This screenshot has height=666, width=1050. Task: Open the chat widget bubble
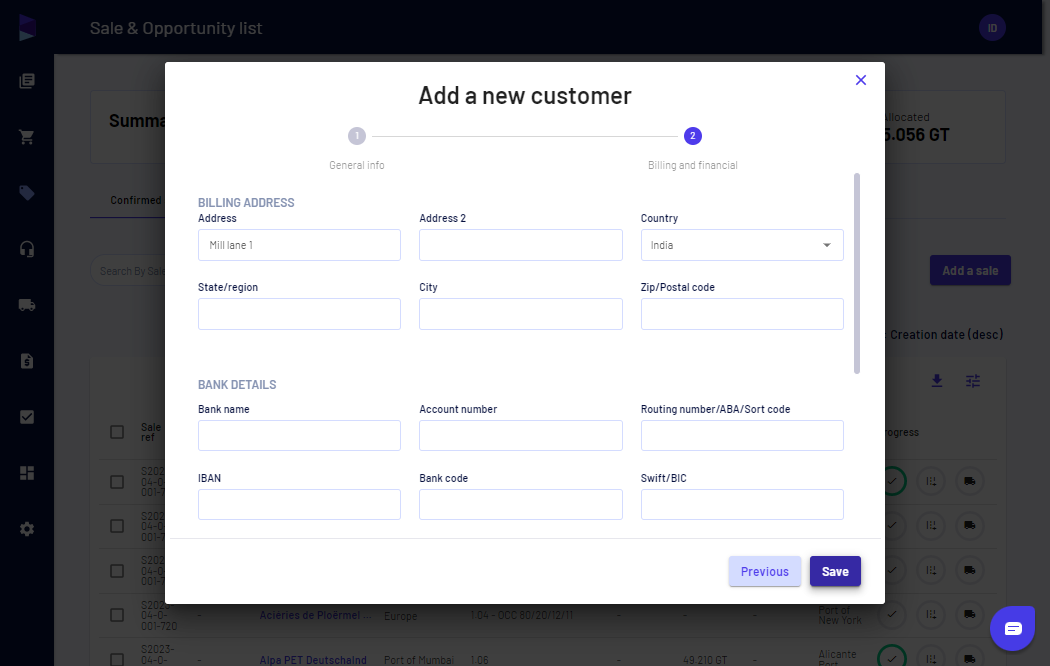point(1012,628)
